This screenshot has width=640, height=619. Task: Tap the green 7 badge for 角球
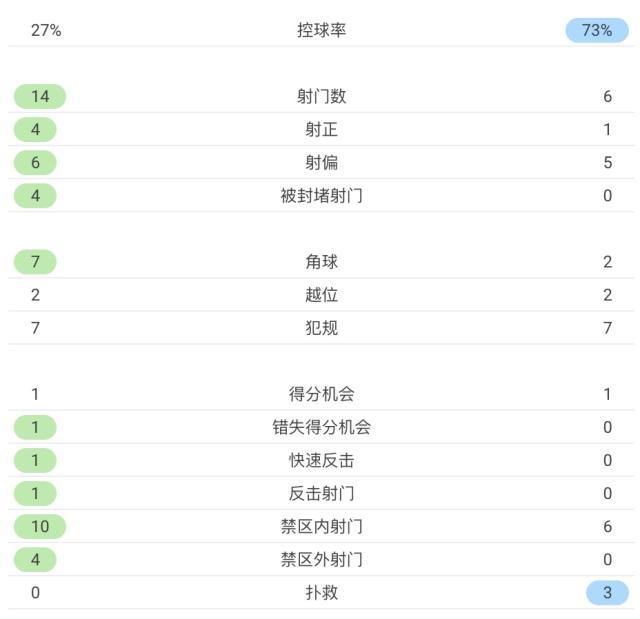pyautogui.click(x=35, y=261)
